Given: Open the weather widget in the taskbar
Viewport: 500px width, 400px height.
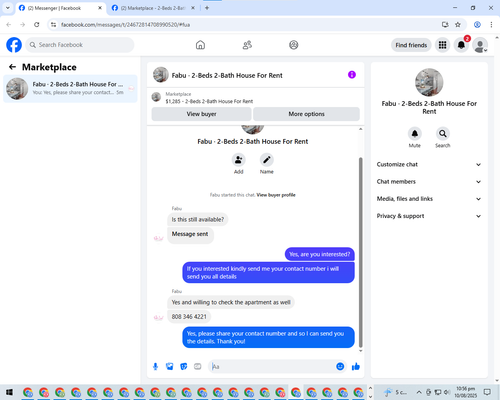Looking at the screenshot, I should 395,392.
